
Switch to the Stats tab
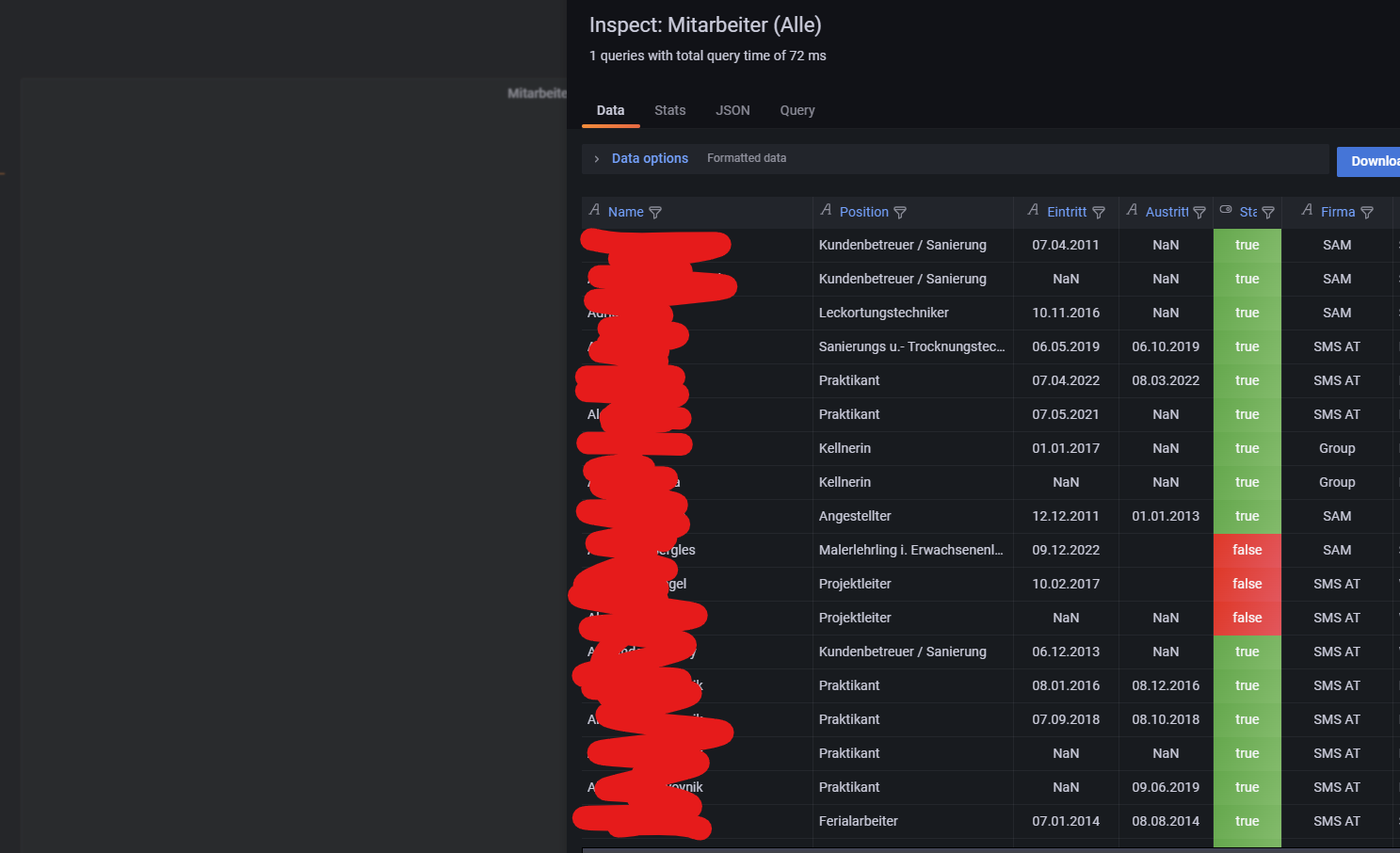coord(669,110)
